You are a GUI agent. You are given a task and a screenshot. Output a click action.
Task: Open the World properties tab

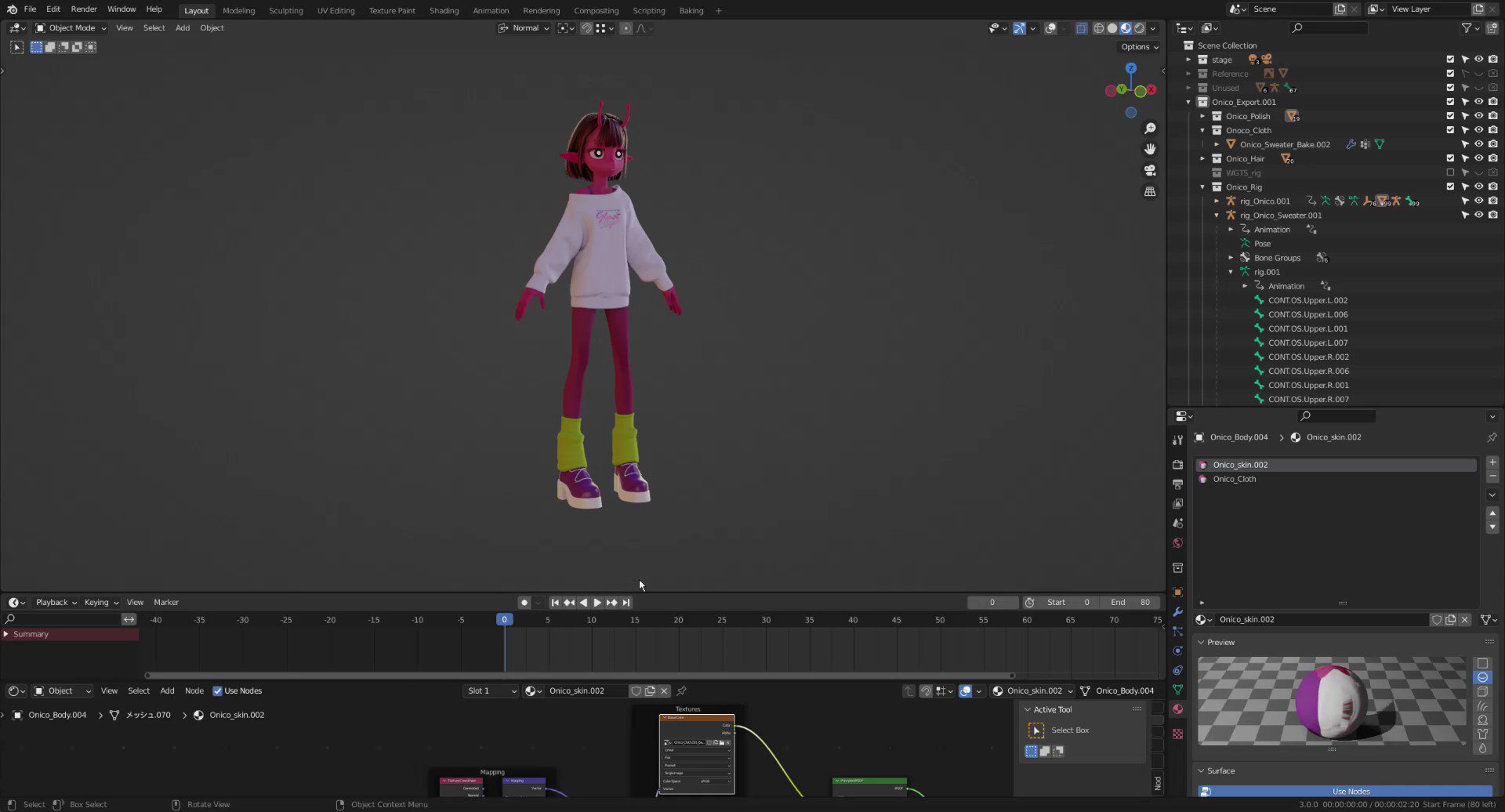point(1177,543)
